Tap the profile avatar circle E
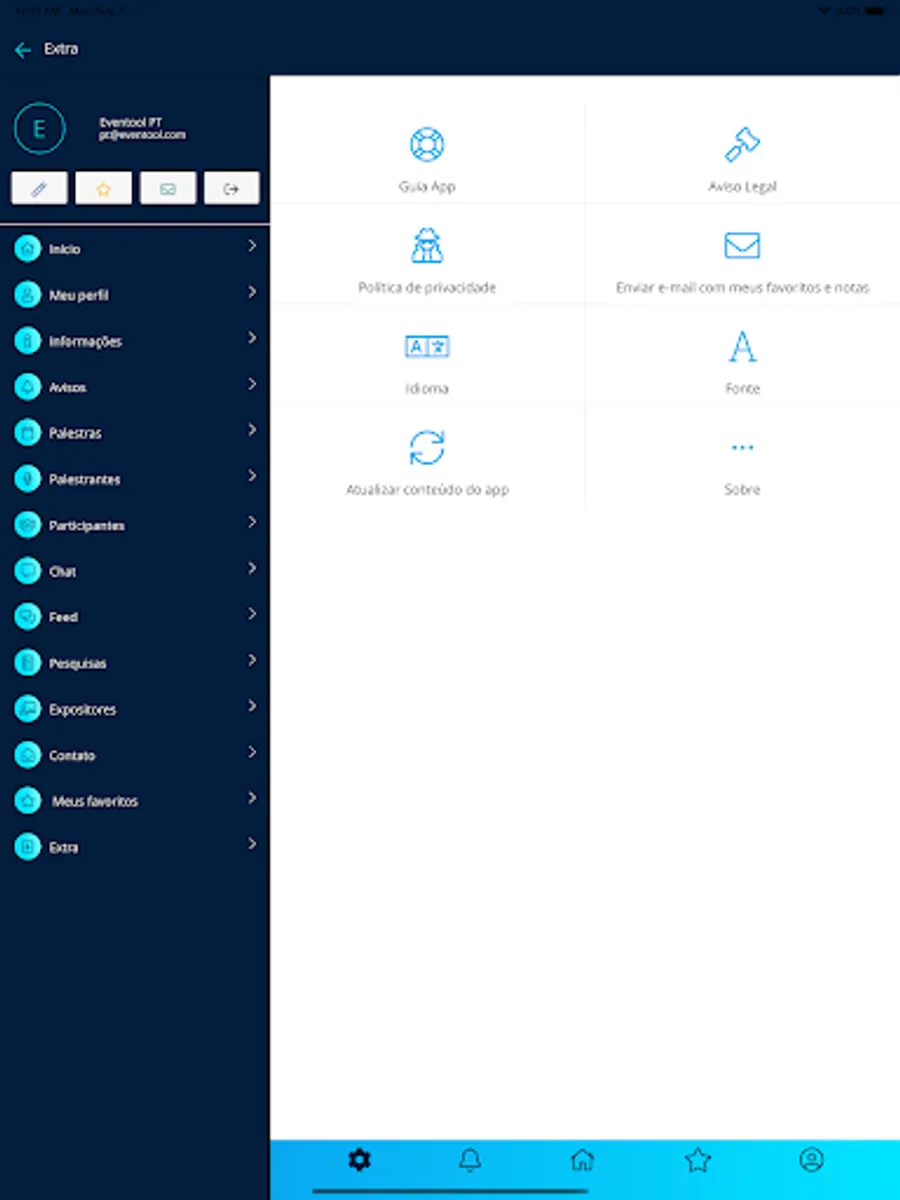Image resolution: width=900 pixels, height=1200 pixels. (40, 129)
